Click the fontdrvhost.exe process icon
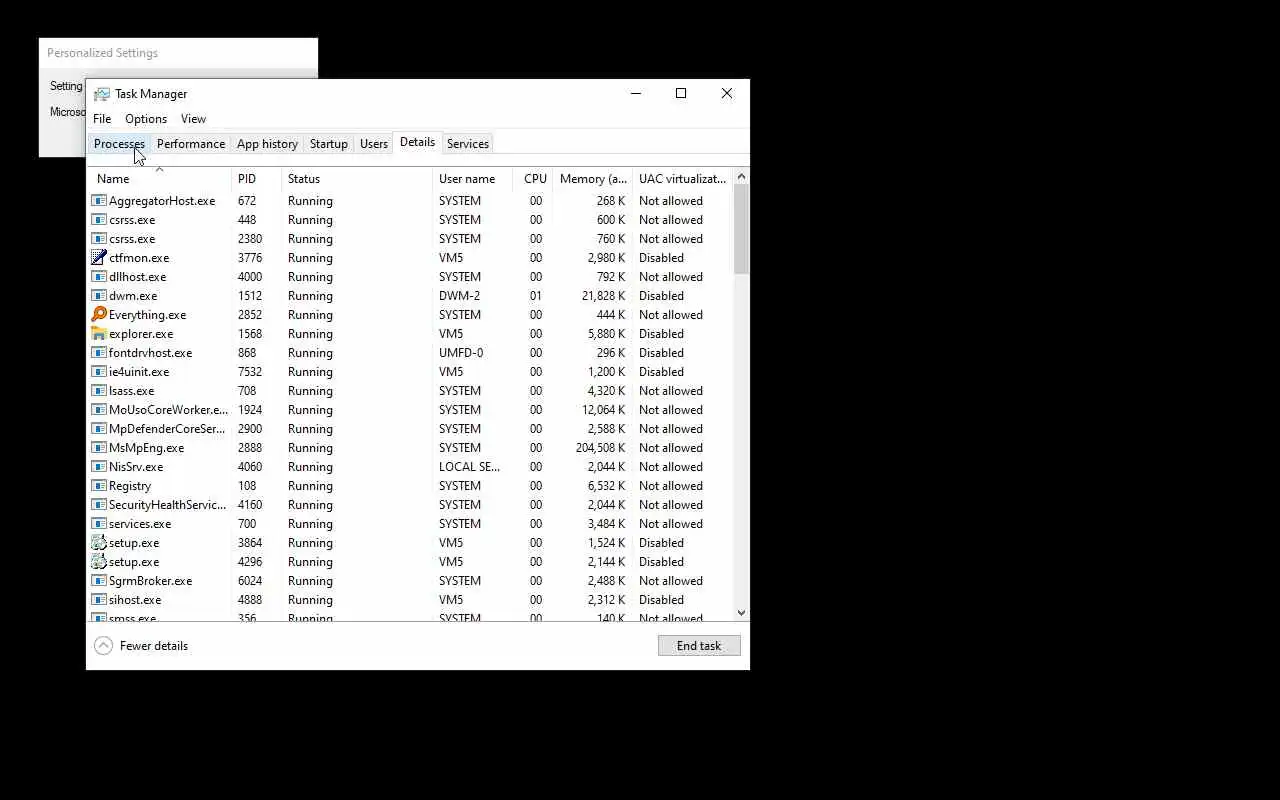Screen dimensions: 1280x800 click(99, 353)
